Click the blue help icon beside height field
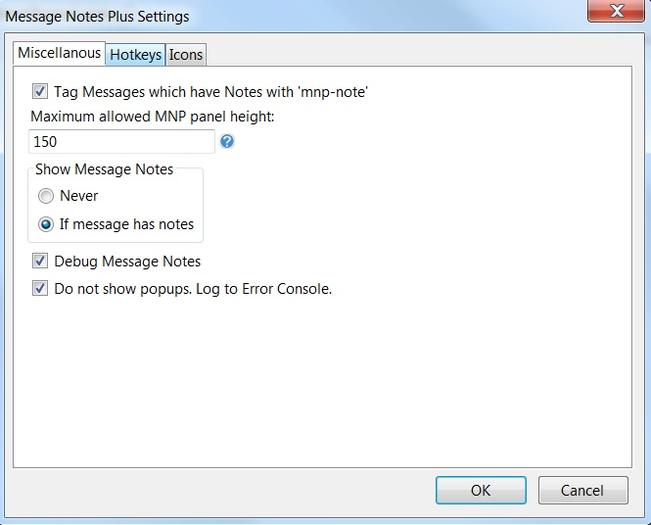This screenshot has width=651, height=525. 227,142
